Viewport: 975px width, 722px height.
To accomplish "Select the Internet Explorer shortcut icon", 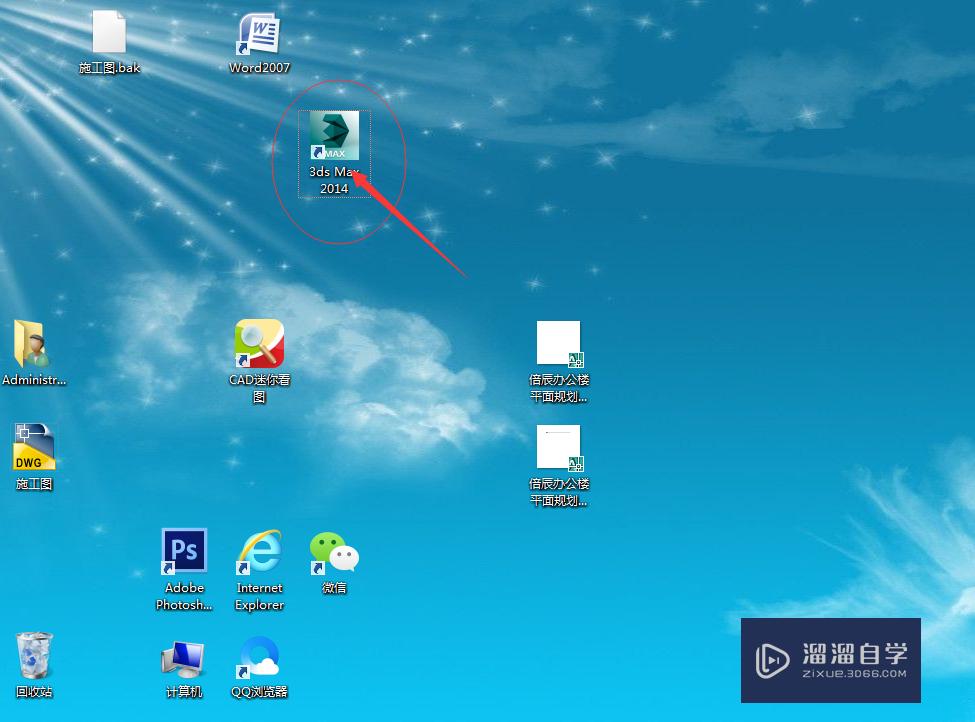I will point(259,551).
